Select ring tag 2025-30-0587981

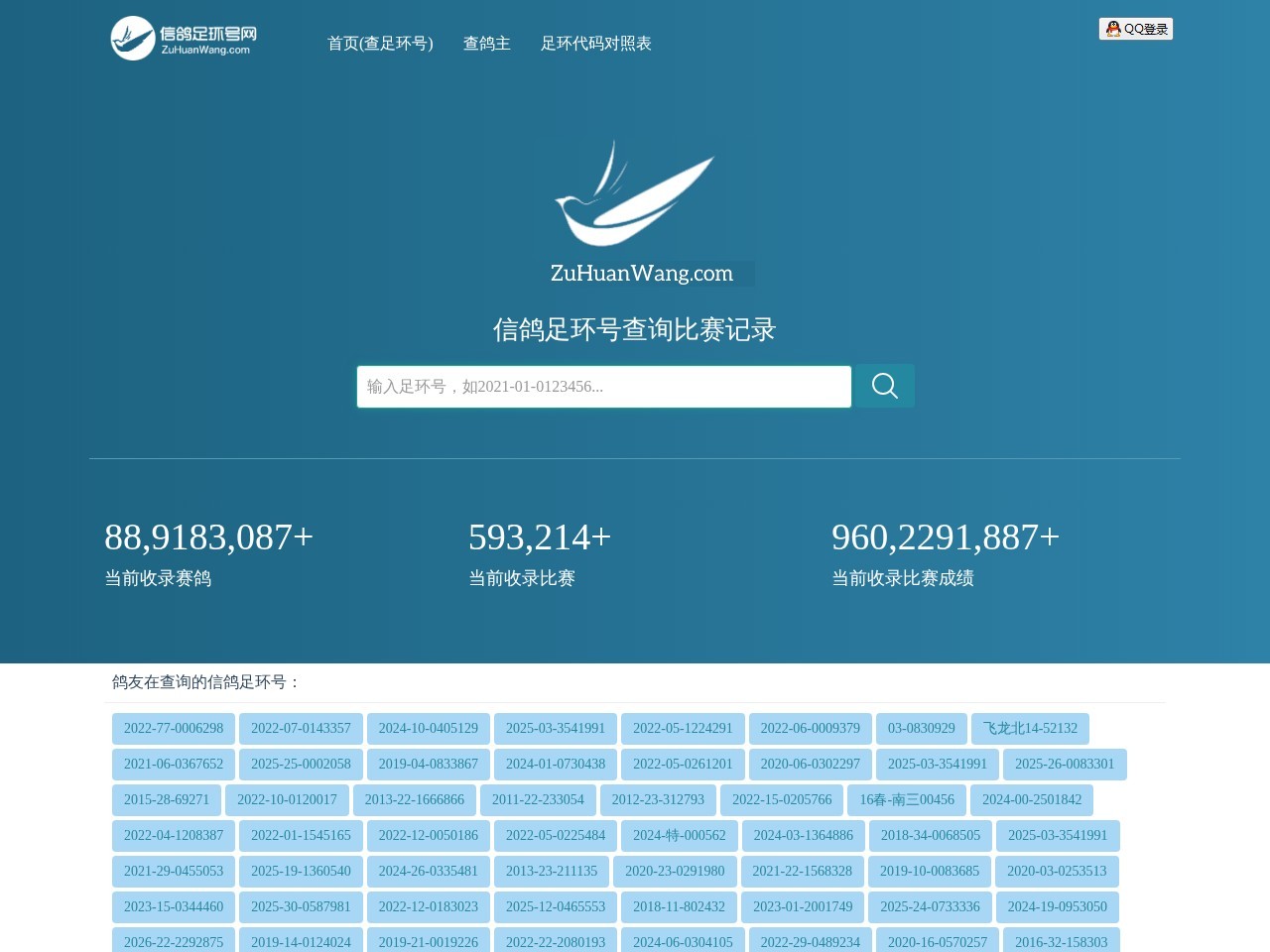tap(301, 907)
